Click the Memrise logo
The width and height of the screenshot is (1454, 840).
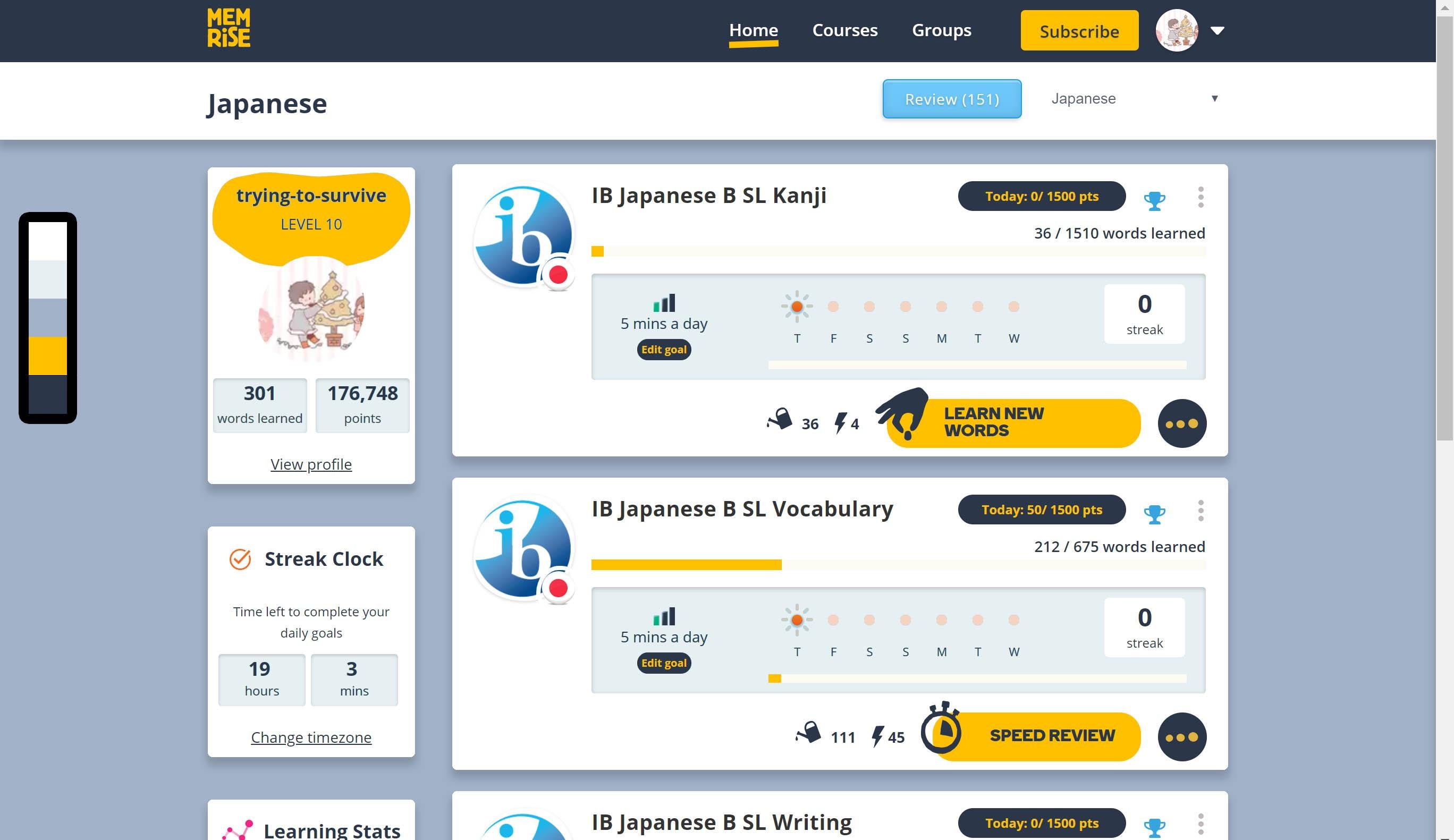coord(229,28)
